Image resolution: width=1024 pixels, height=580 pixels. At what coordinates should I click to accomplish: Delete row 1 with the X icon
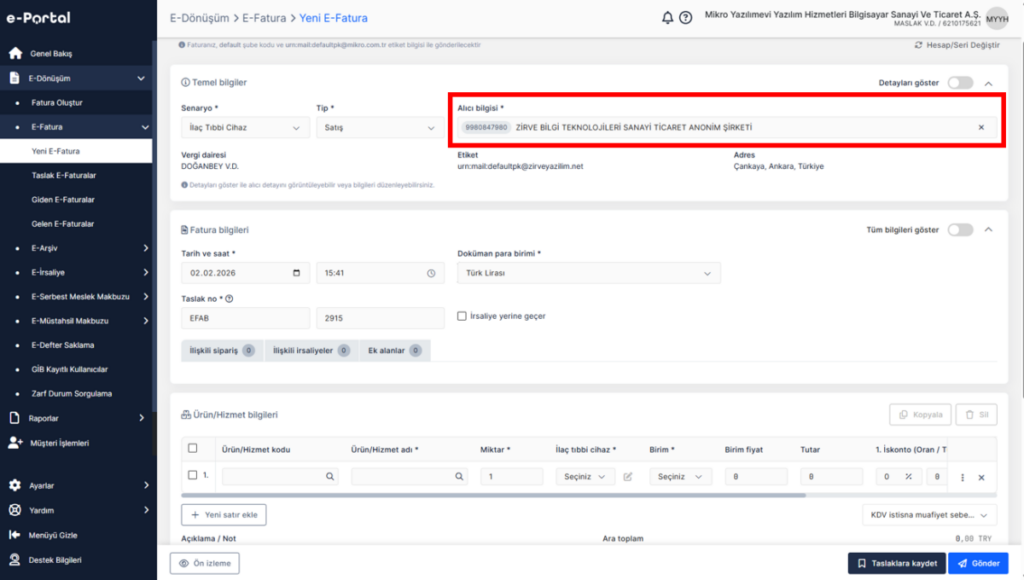pyautogui.click(x=981, y=477)
